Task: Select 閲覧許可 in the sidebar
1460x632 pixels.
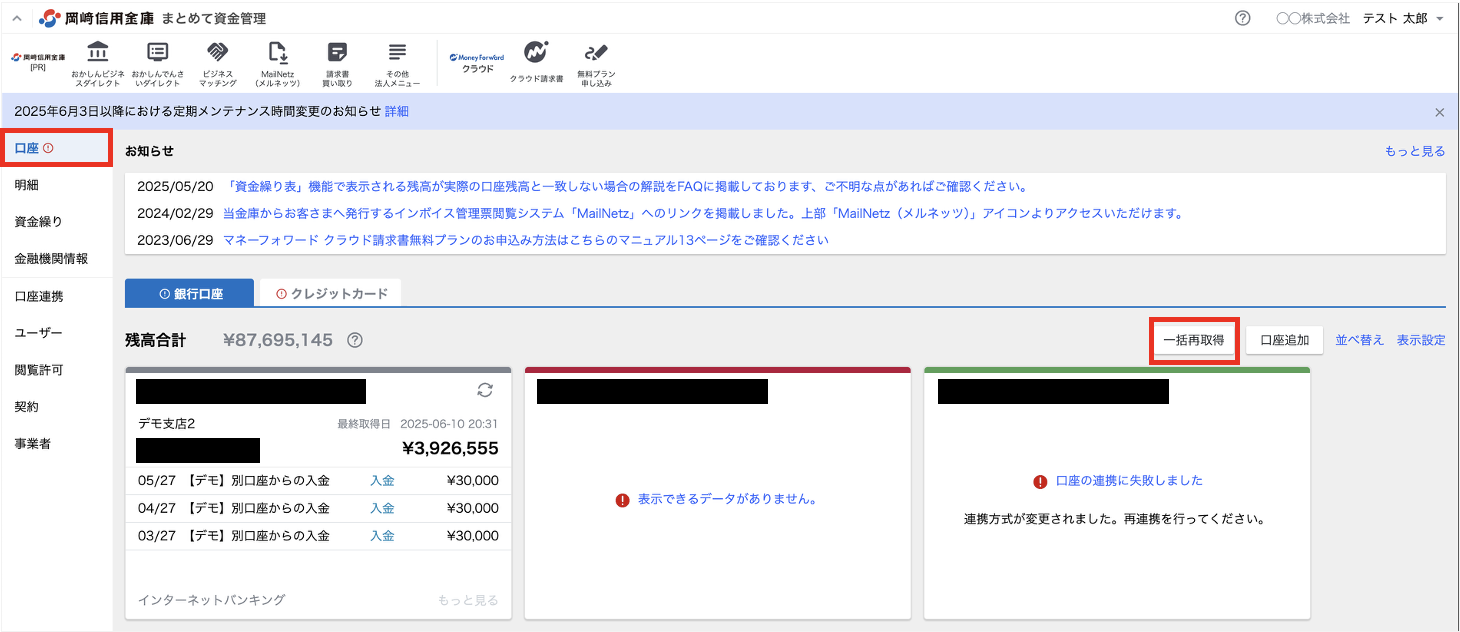Action: 56,370
